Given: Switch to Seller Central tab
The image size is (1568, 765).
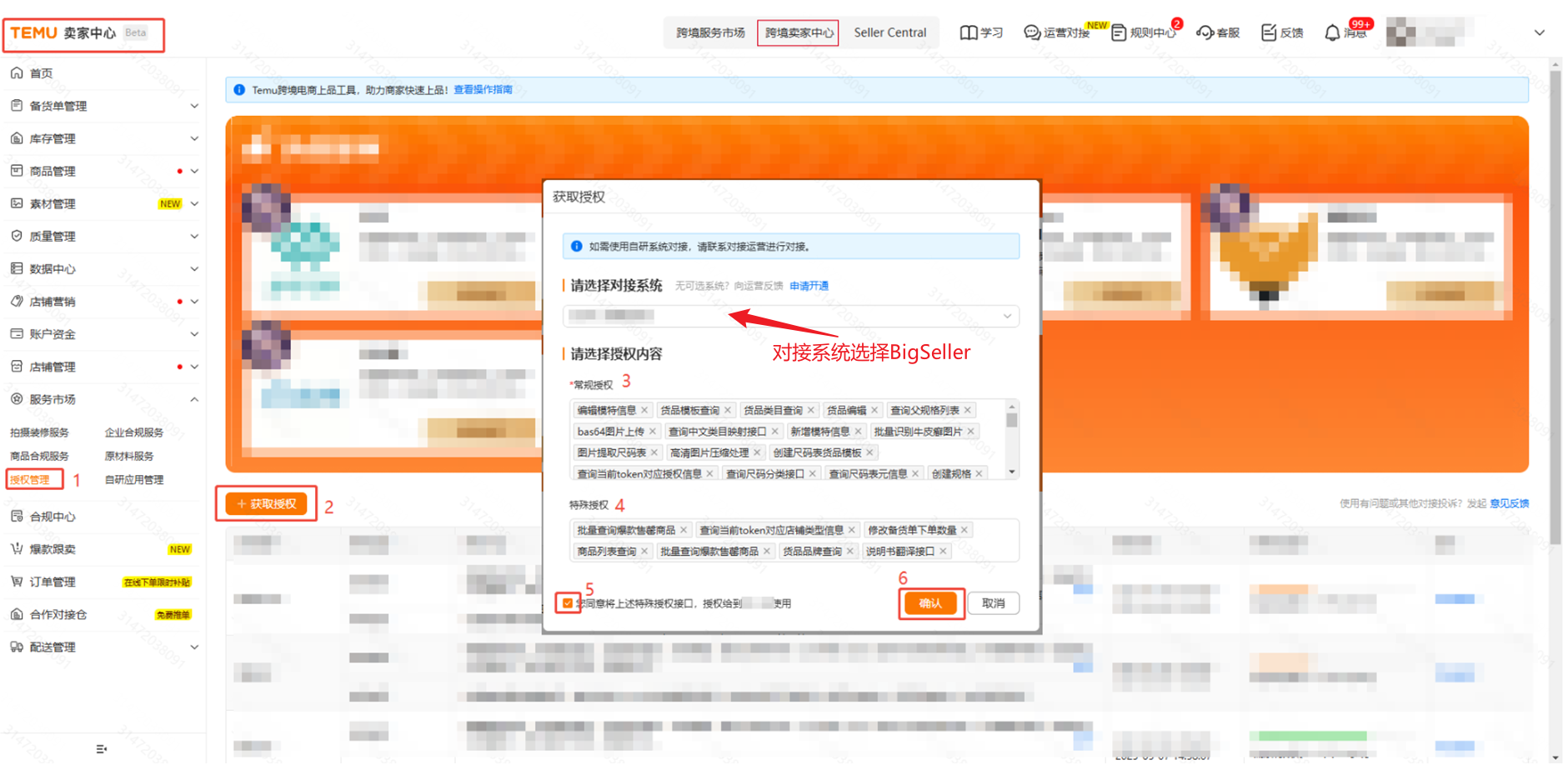Looking at the screenshot, I should 889,32.
